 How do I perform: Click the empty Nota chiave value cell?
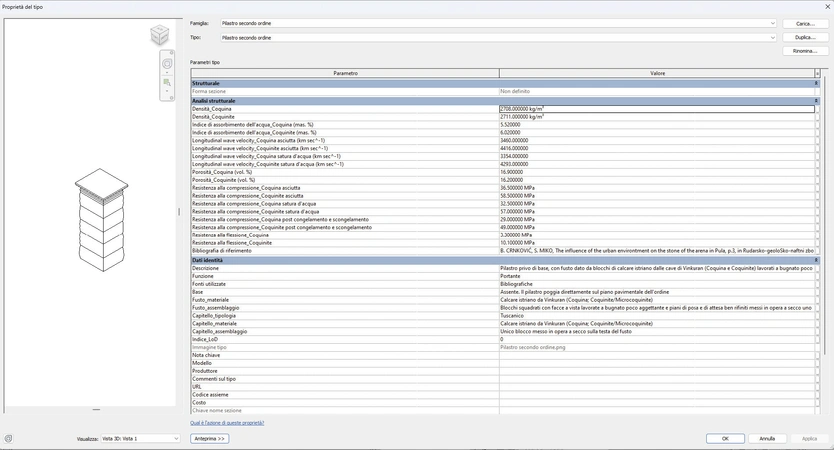click(657, 355)
